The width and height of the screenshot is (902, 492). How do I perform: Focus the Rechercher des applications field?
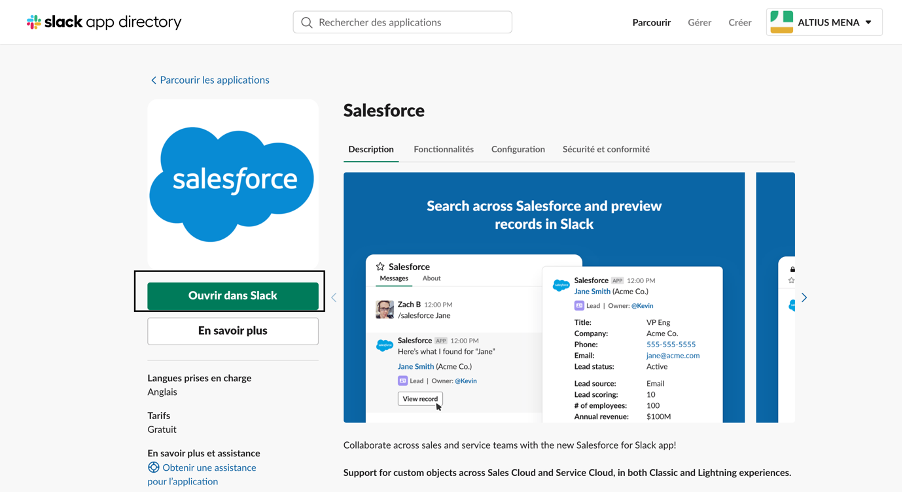click(x=402, y=22)
